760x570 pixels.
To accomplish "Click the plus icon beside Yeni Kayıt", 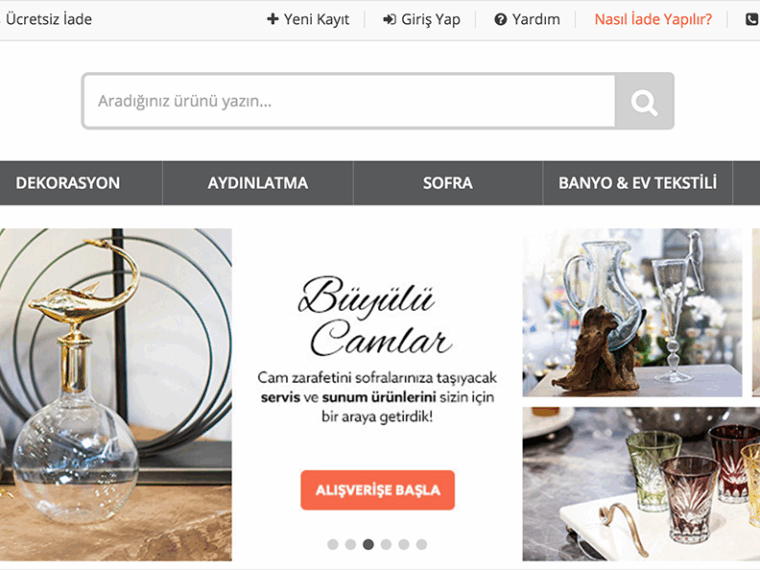I will tap(273, 19).
